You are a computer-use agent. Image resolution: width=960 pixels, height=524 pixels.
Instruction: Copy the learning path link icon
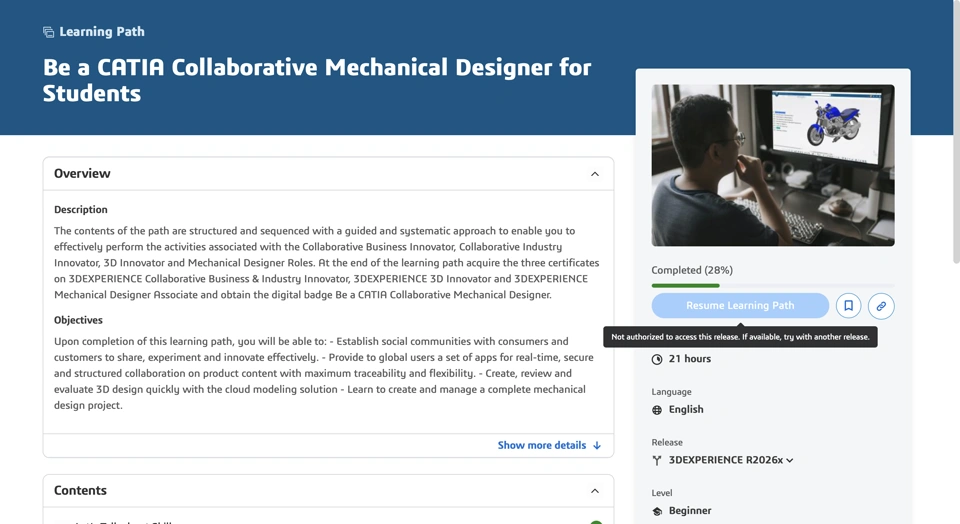point(881,305)
